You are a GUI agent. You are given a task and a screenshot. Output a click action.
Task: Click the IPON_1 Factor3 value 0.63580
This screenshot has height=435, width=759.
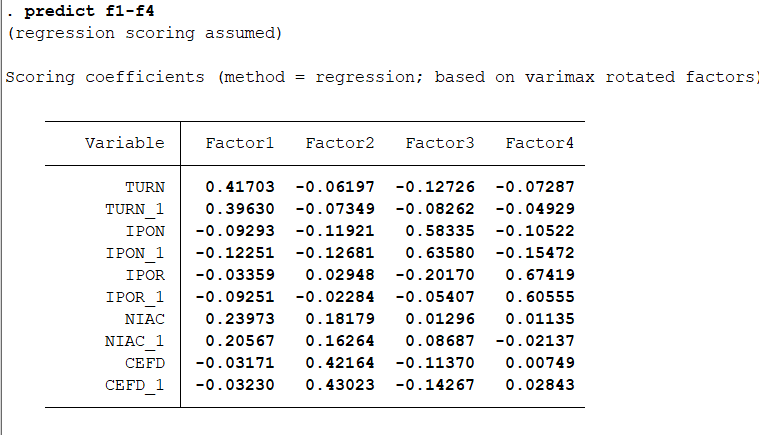click(x=440, y=253)
